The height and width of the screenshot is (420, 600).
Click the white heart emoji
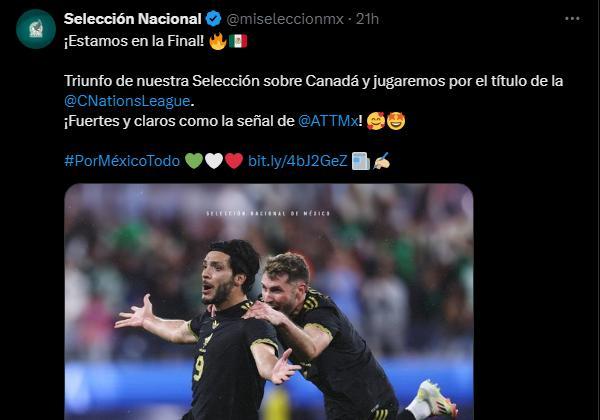point(214,161)
